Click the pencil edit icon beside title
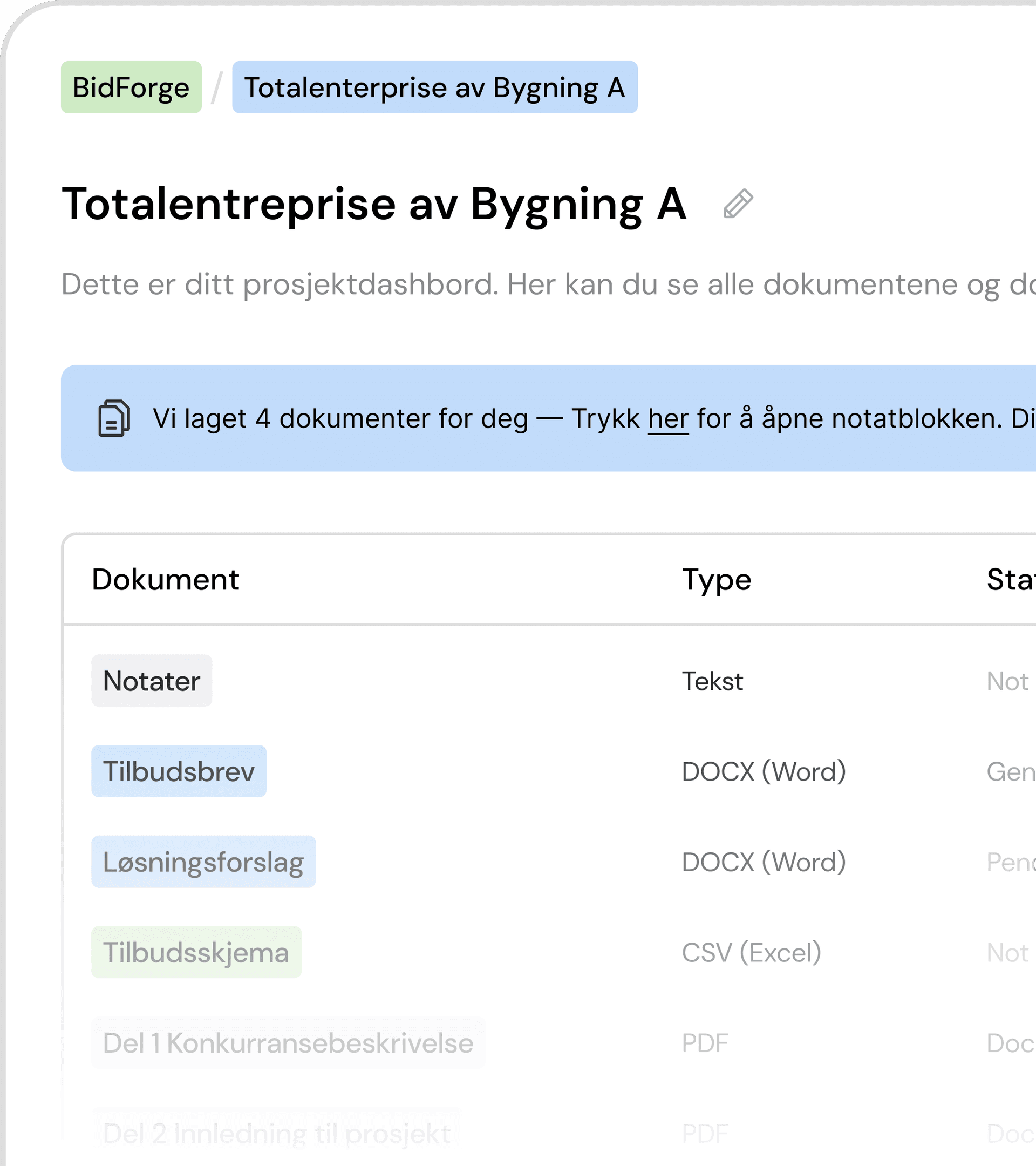 738,204
